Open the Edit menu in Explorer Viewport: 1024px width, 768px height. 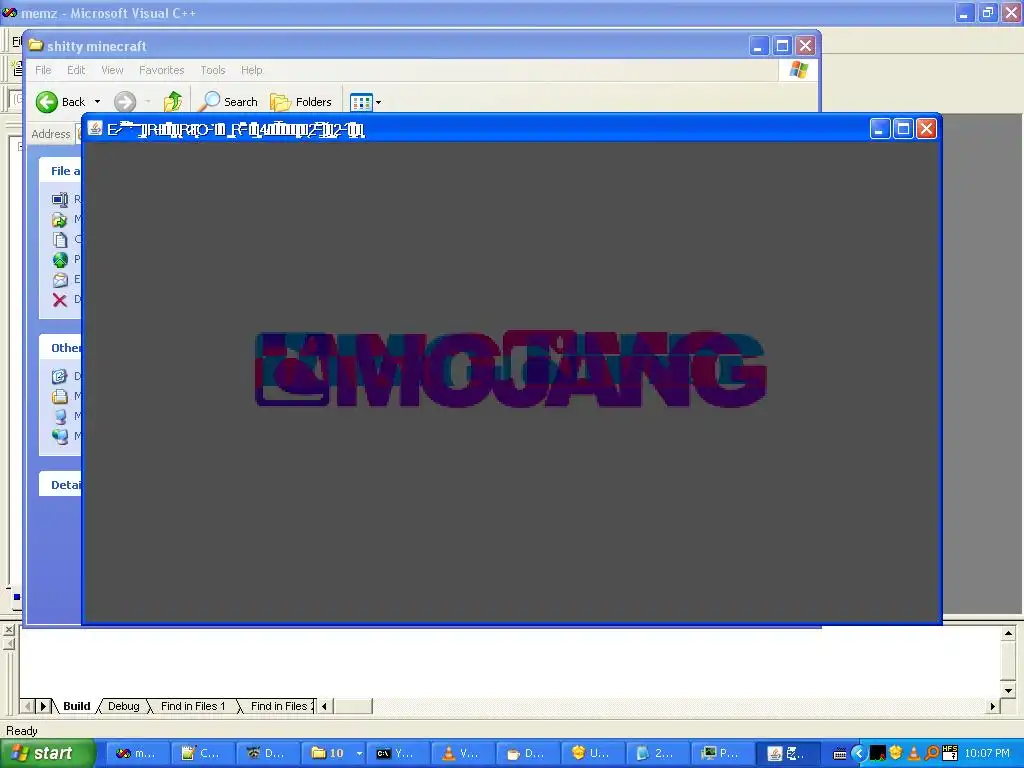(x=76, y=70)
